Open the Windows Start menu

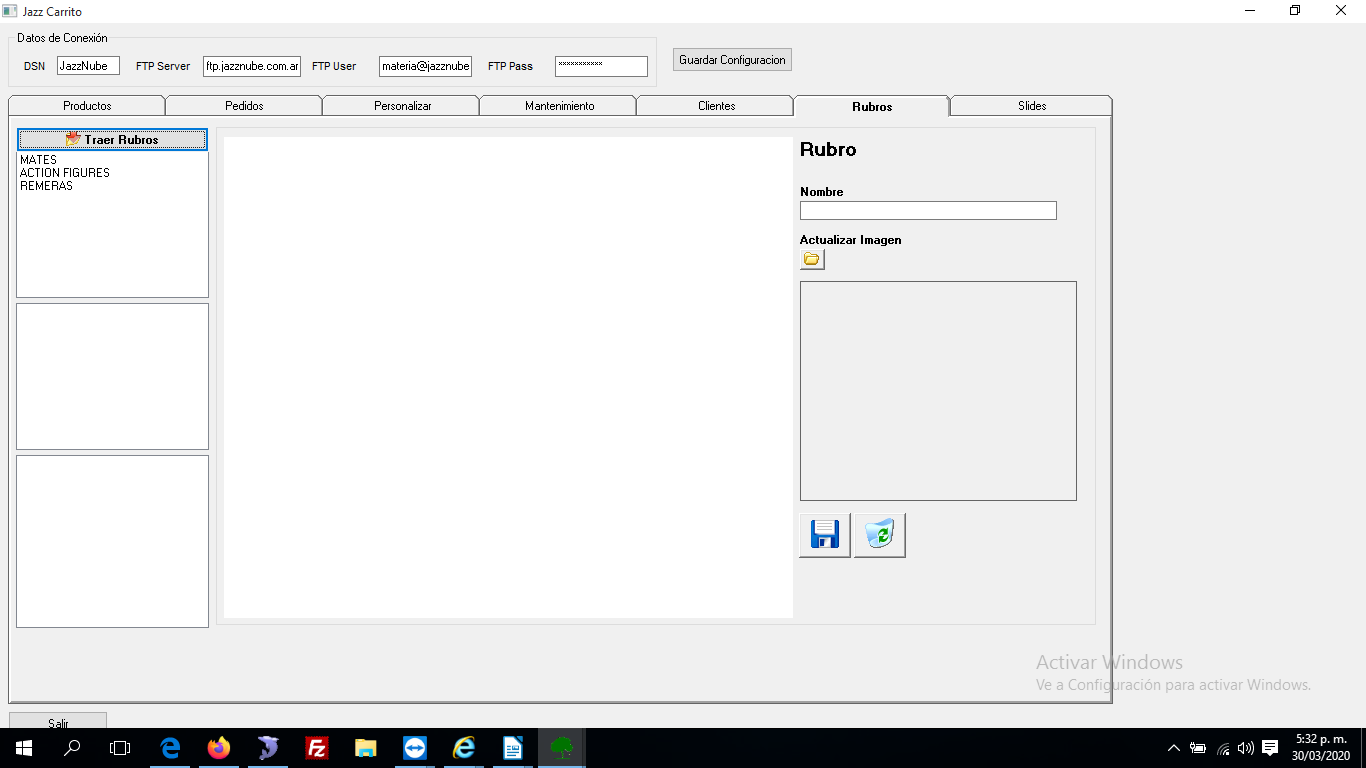[x=24, y=748]
